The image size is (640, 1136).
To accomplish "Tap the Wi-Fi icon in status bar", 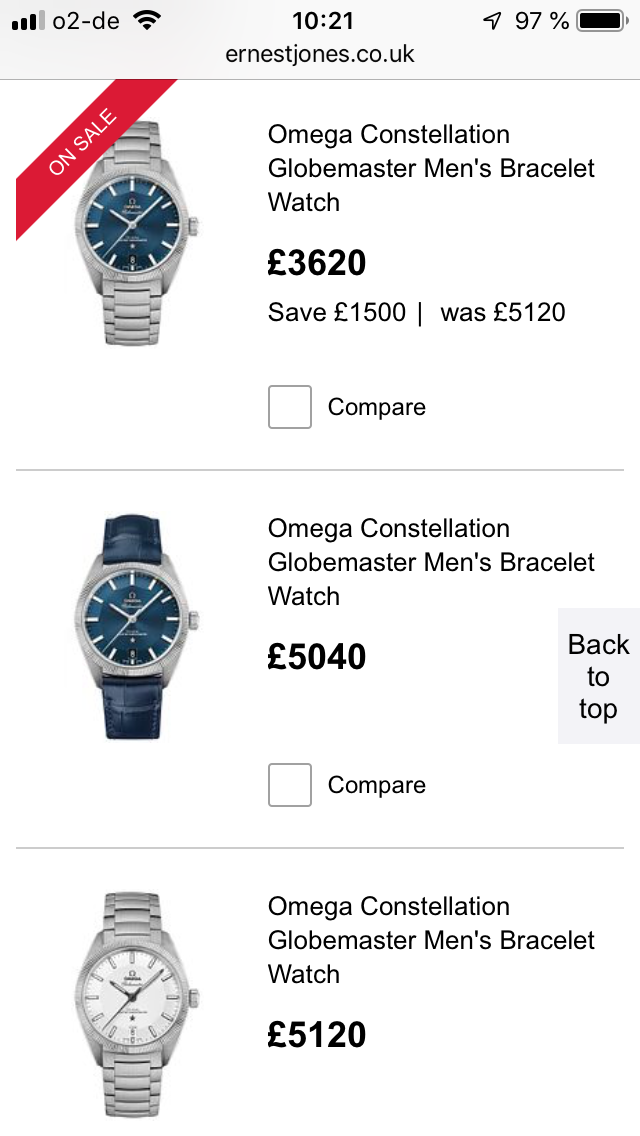I will pos(147,20).
